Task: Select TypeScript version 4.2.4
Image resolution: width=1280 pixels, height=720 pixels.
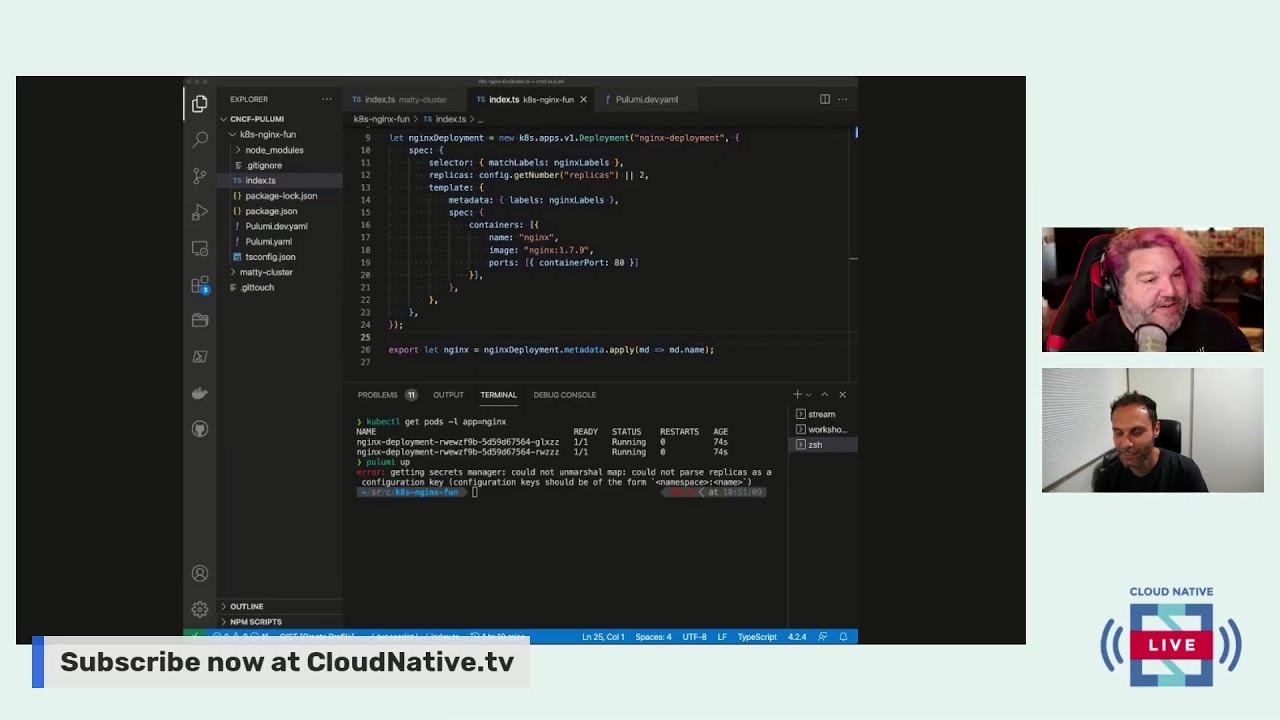Action: click(x=797, y=637)
